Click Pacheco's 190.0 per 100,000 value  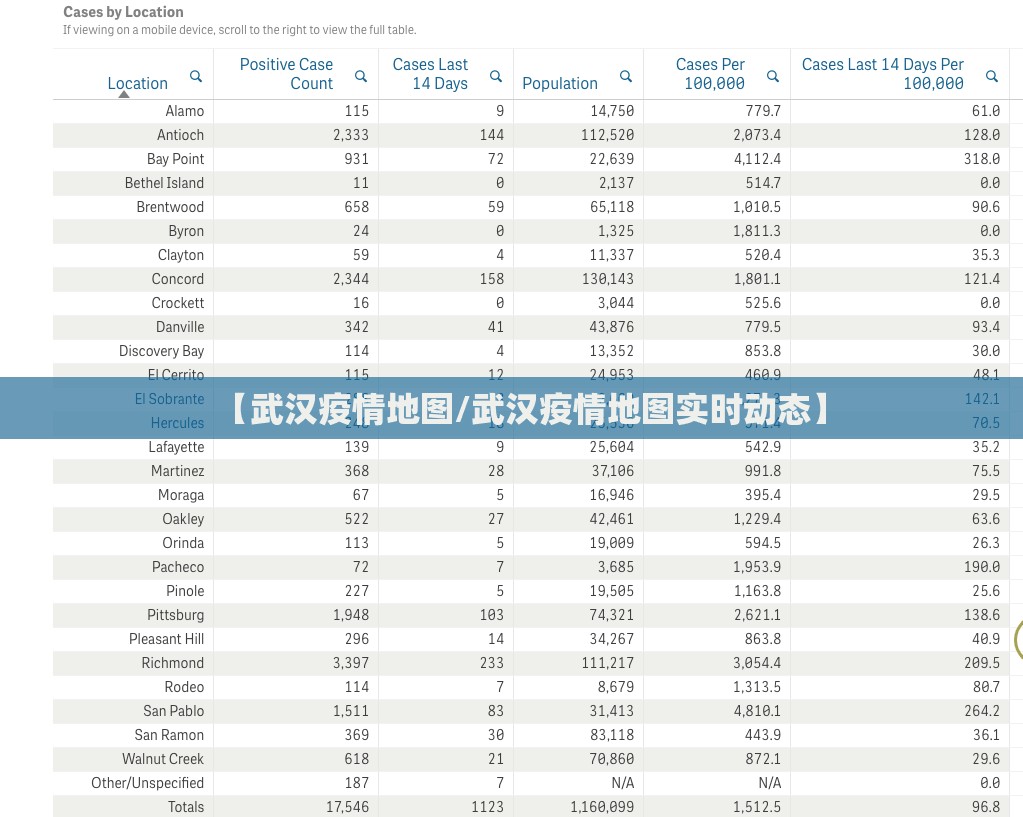click(x=982, y=567)
